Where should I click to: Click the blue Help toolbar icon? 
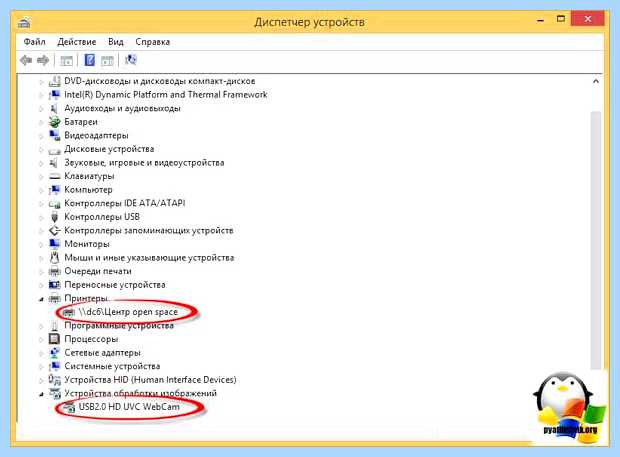click(90, 60)
